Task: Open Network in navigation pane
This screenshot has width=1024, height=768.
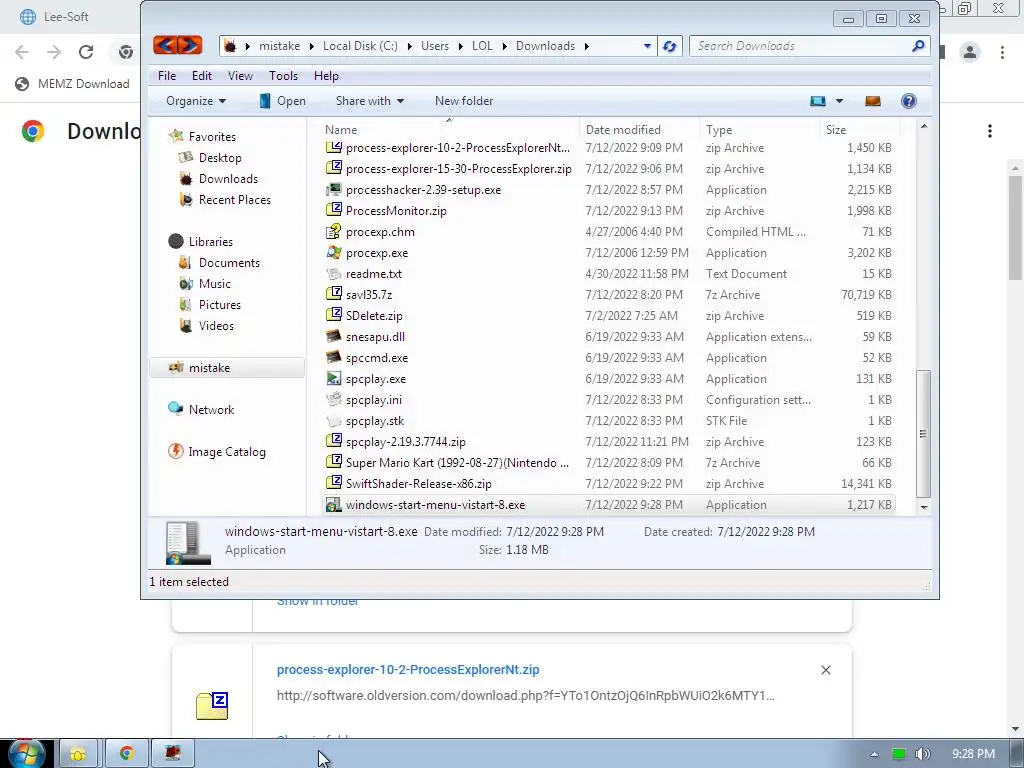Action: (201, 409)
